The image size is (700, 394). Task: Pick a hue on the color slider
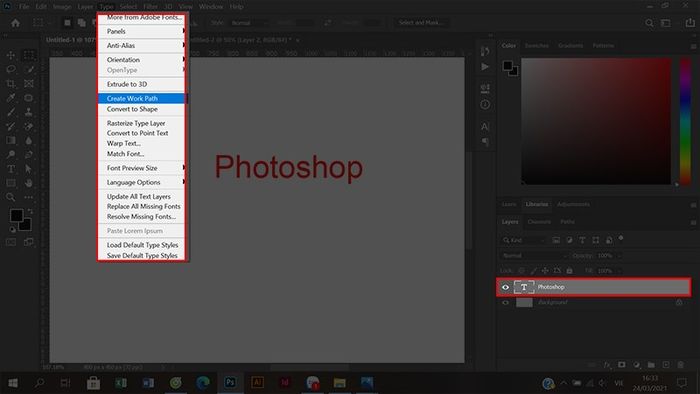click(685, 120)
